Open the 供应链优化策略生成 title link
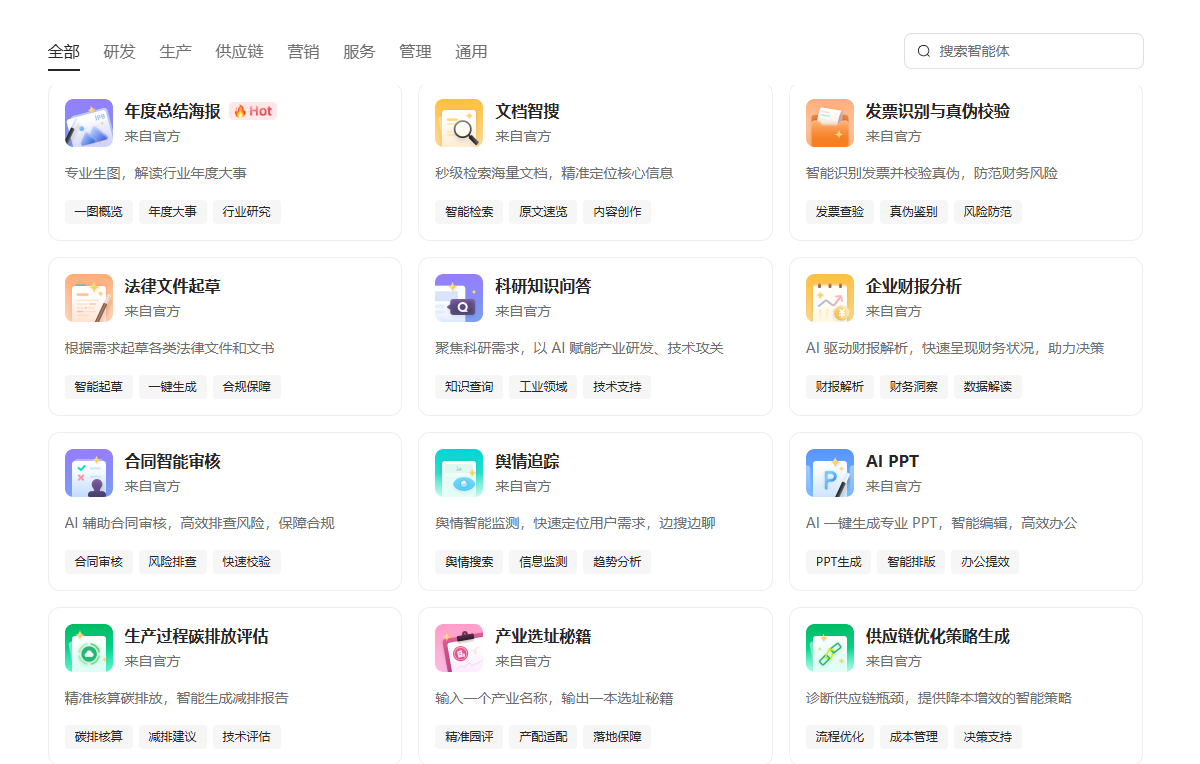 (x=937, y=636)
